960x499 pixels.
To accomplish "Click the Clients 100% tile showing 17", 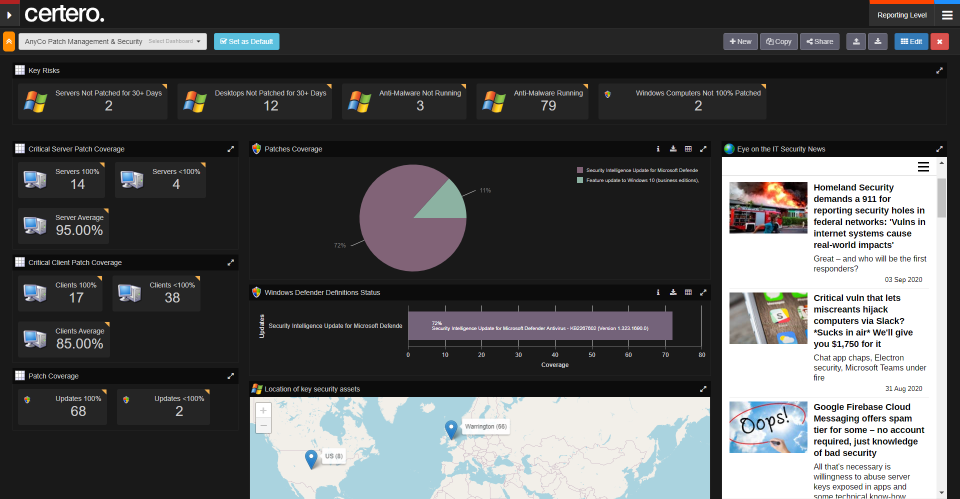I will coord(60,293).
